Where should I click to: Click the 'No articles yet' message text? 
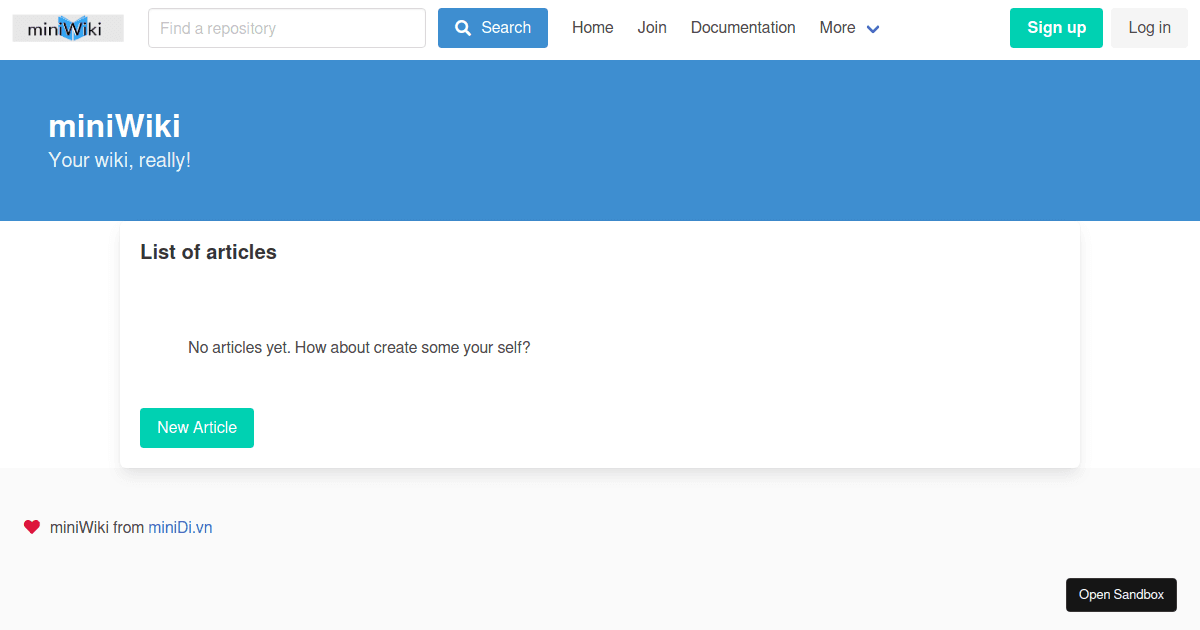pyautogui.click(x=358, y=347)
